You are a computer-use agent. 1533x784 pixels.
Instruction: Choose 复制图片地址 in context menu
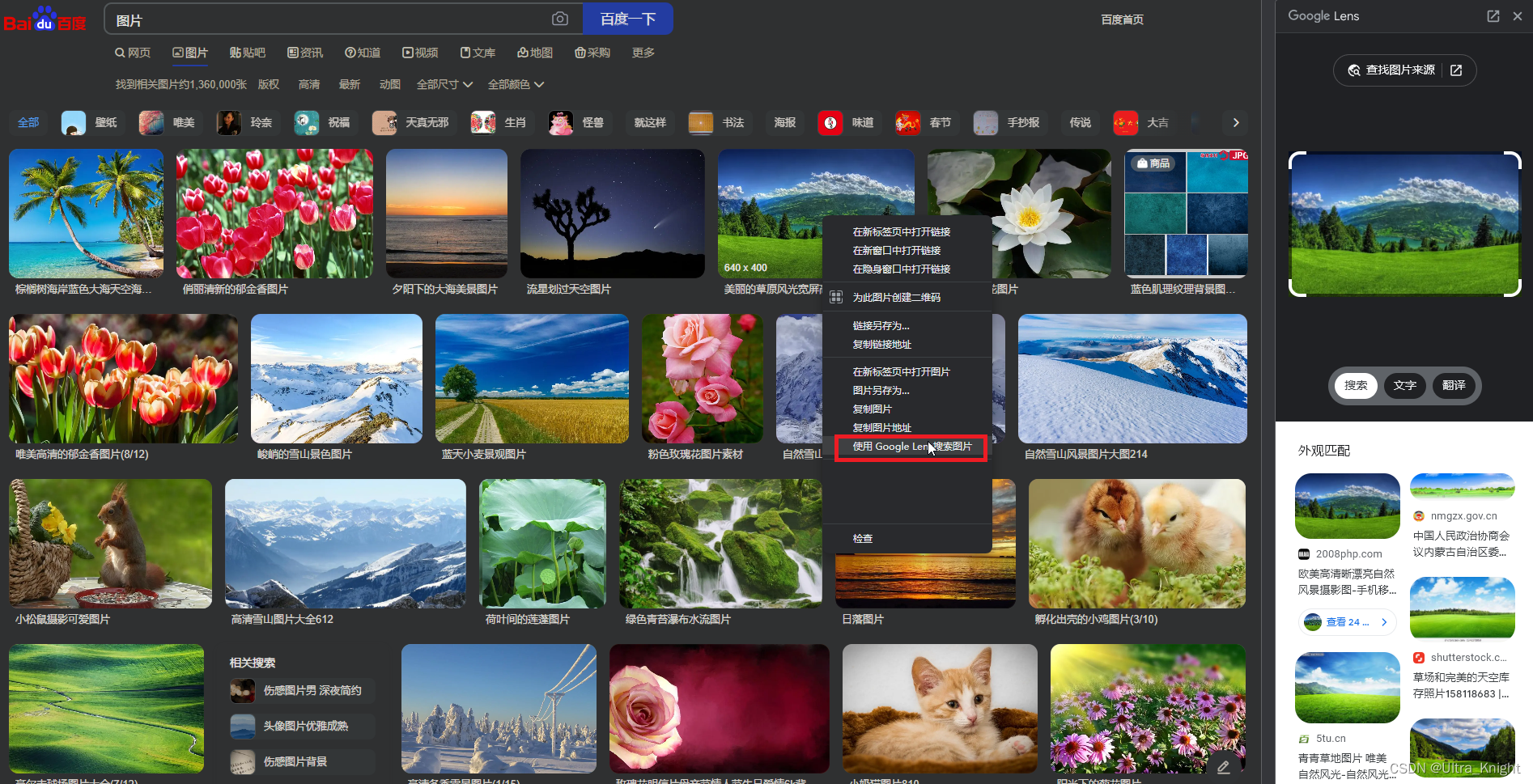click(x=881, y=428)
